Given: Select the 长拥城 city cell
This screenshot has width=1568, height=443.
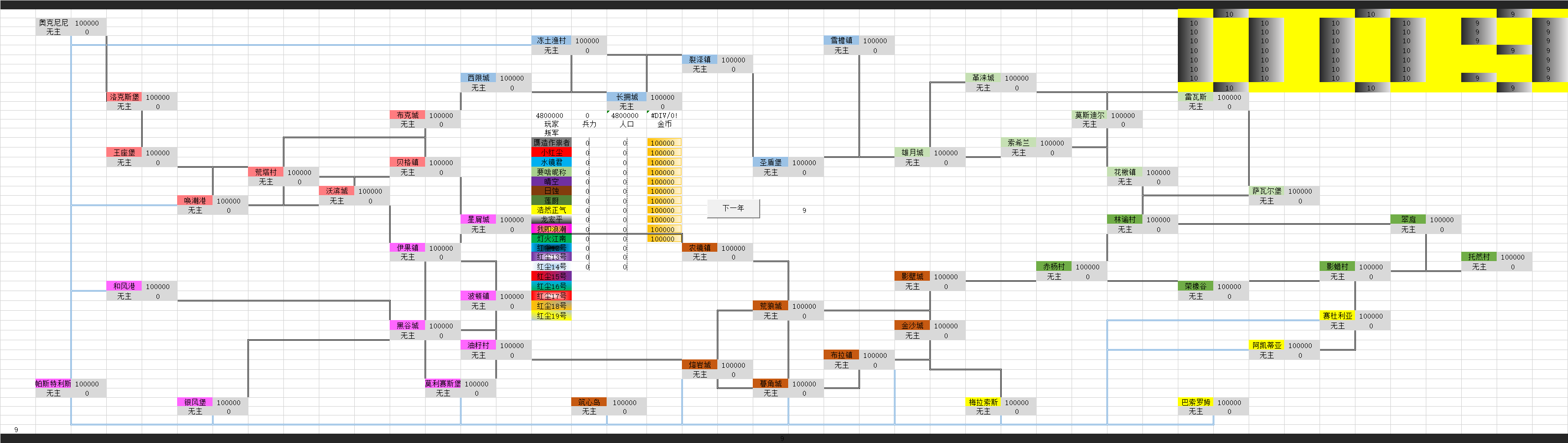Looking at the screenshot, I should [626, 97].
